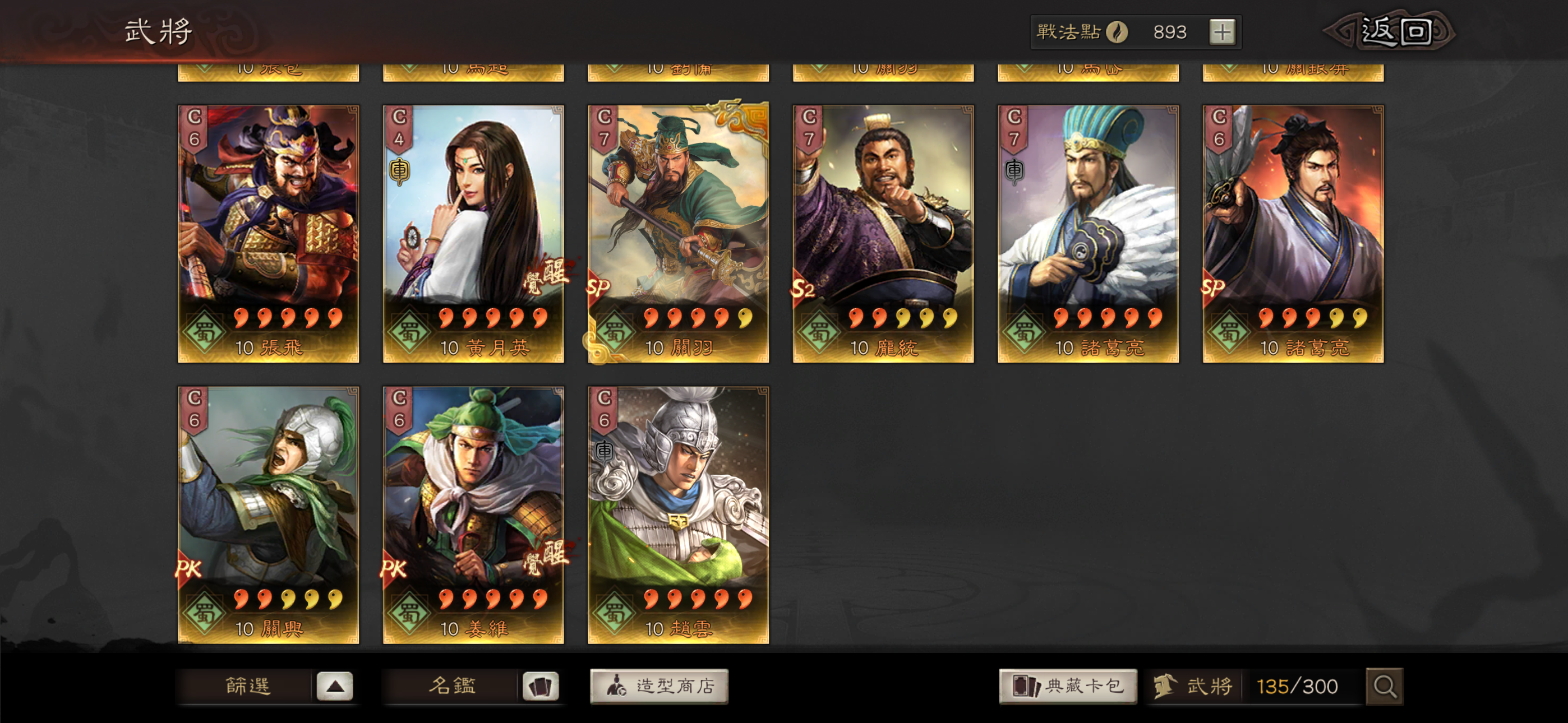
Task: Open the magnifier search icon at bottom right
Action: (1384, 687)
